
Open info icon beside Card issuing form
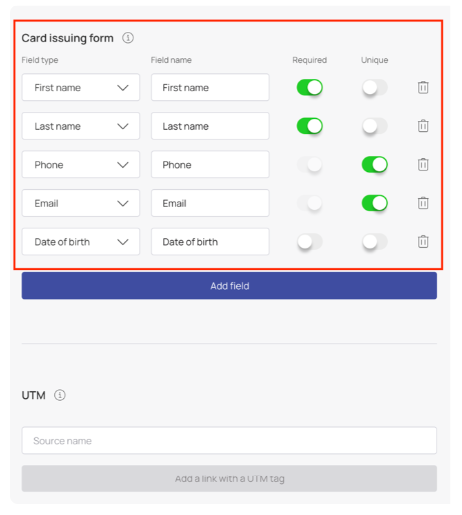pyautogui.click(x=128, y=38)
